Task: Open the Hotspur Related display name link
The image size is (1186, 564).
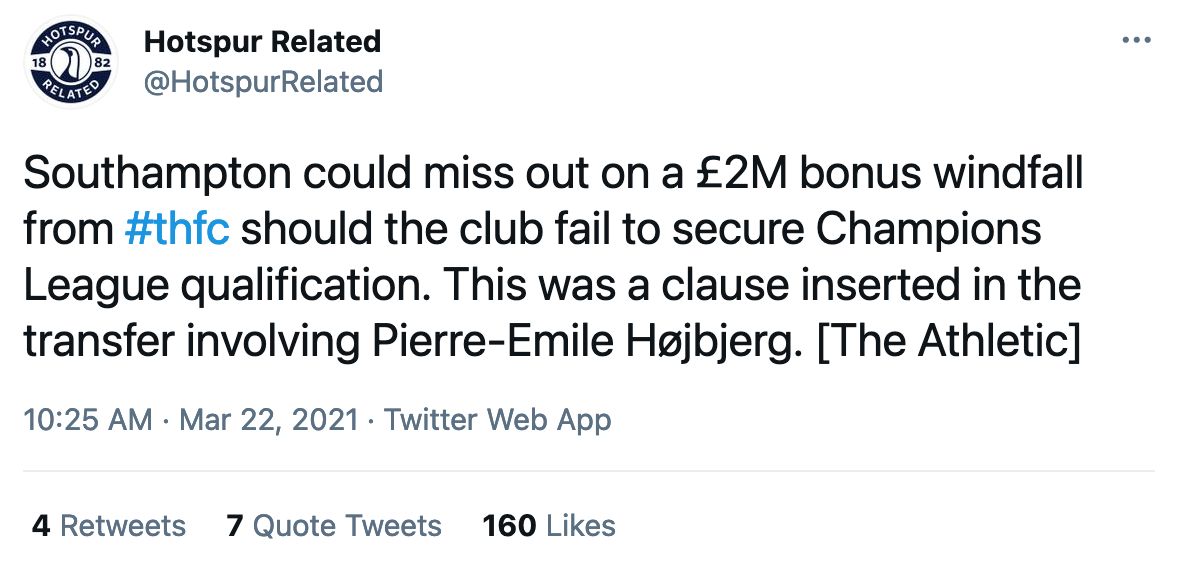Action: (x=262, y=42)
